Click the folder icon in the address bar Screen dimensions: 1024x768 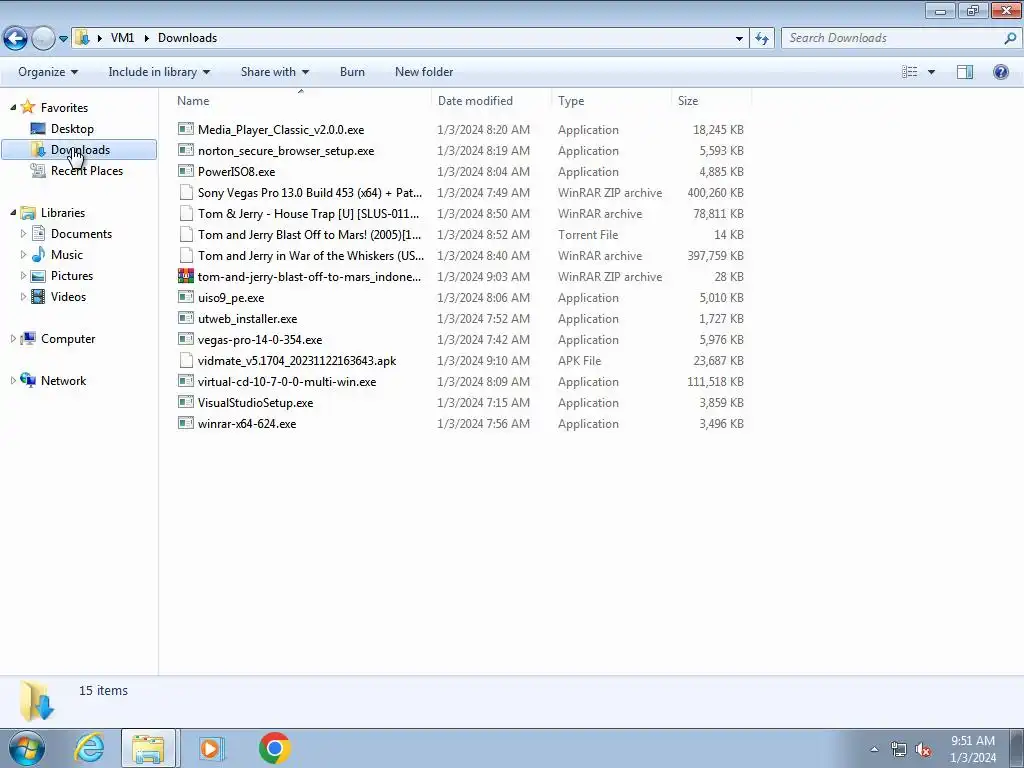[82, 38]
